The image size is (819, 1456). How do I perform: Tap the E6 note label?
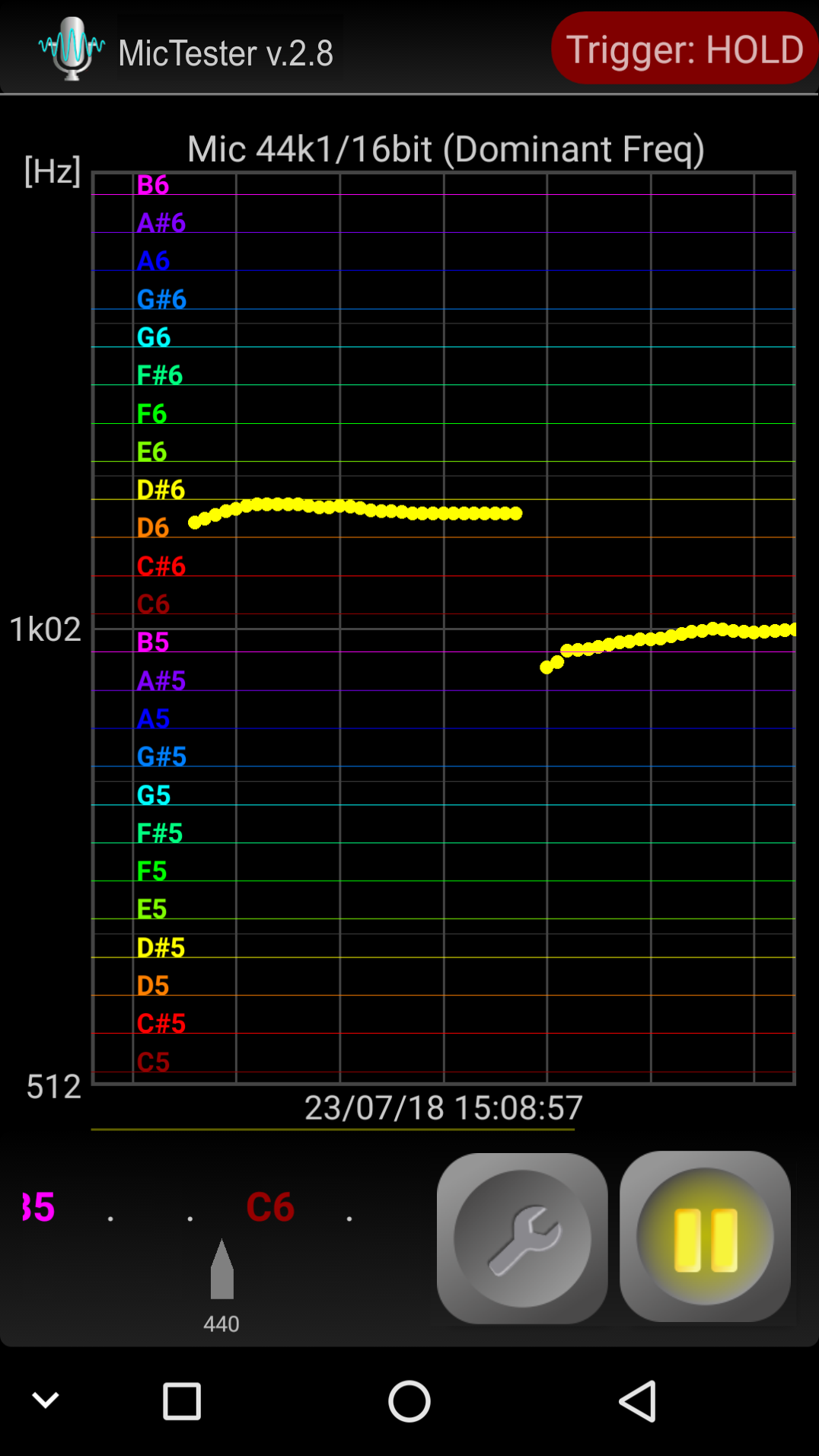coord(151,452)
